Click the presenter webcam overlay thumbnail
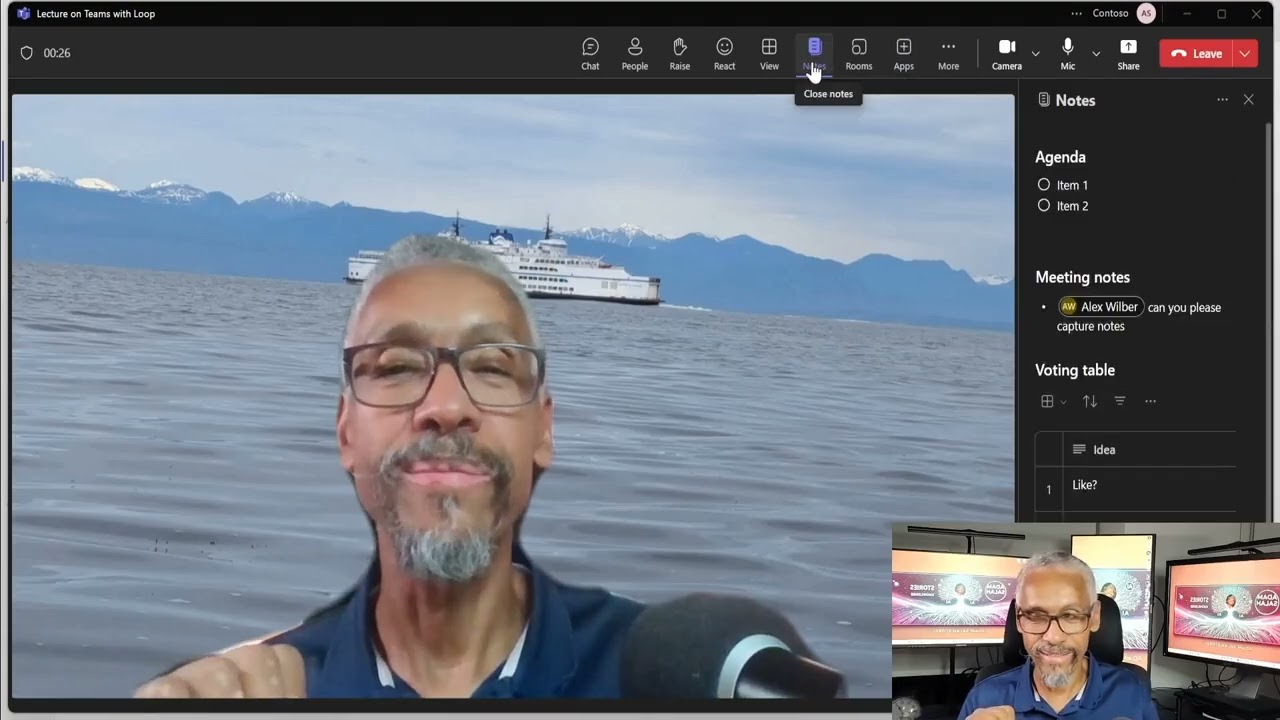1280x720 pixels. pos(1085,621)
